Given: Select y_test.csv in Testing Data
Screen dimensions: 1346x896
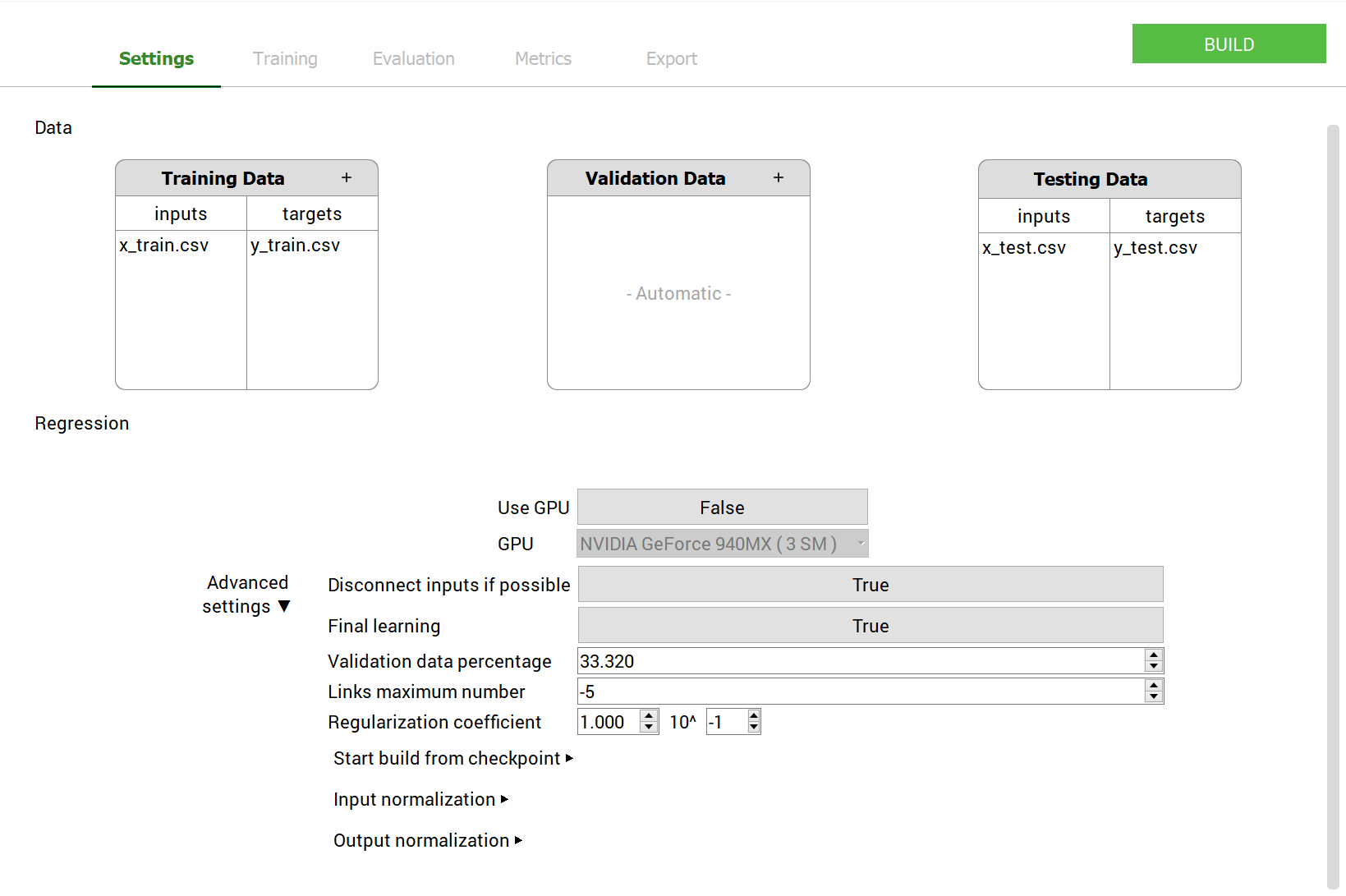Looking at the screenshot, I should 1155,247.
